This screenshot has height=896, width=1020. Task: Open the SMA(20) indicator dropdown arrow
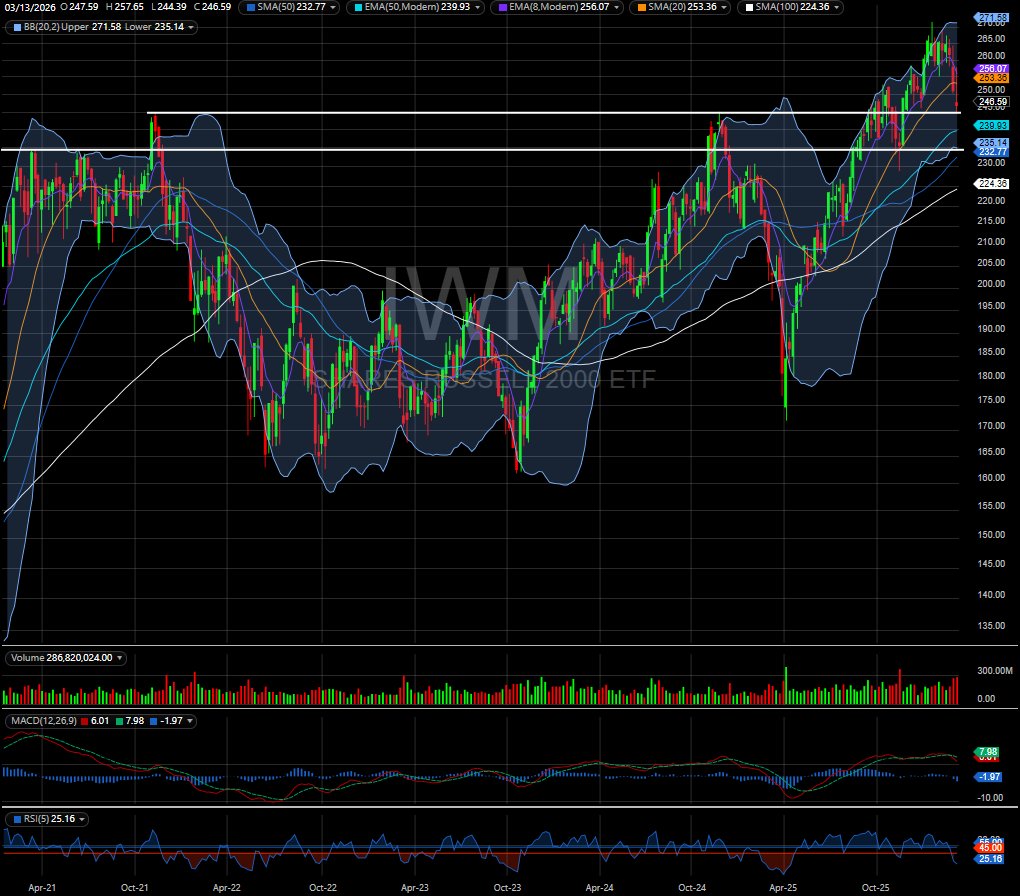(x=724, y=7)
